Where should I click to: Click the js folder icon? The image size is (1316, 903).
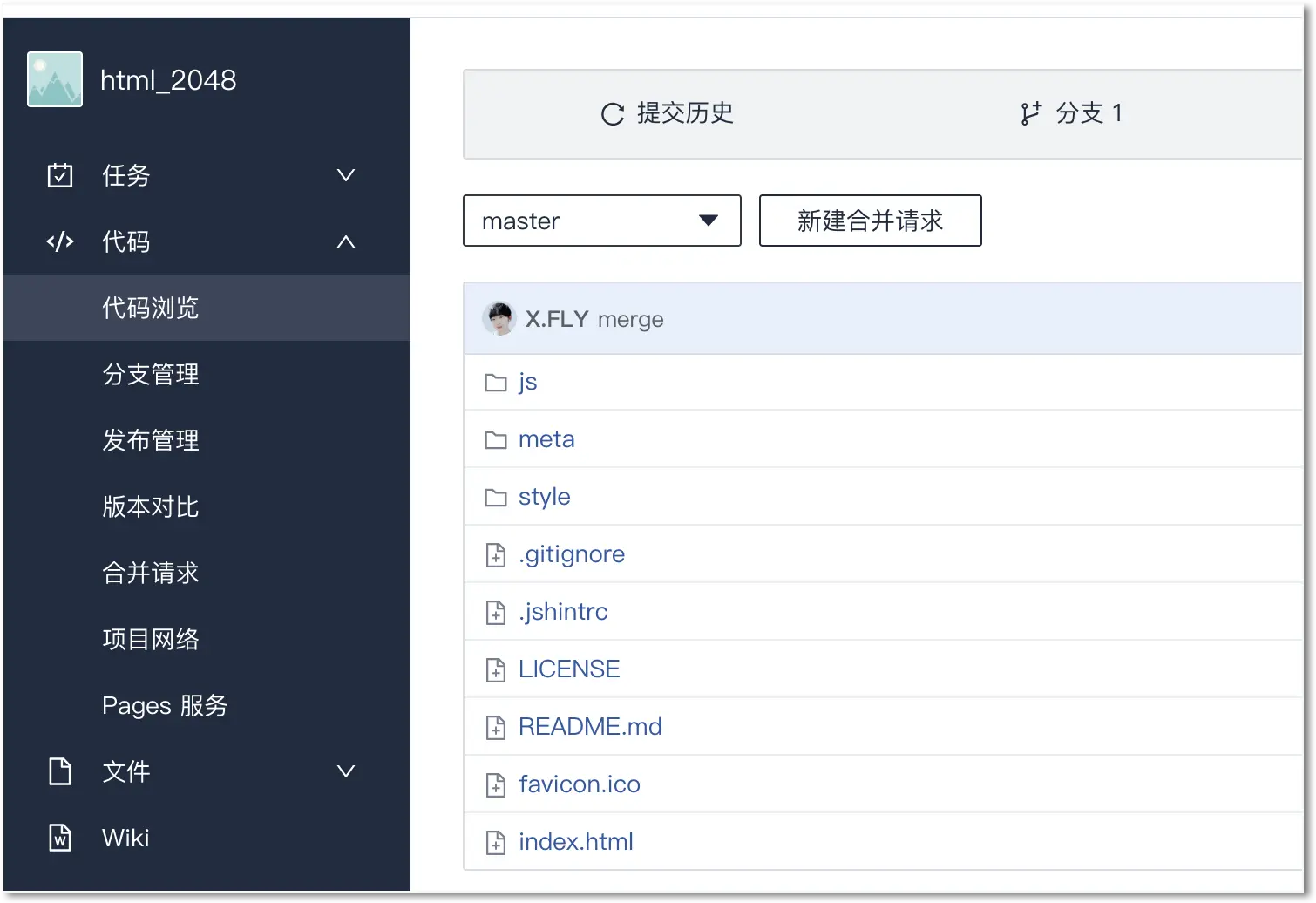tap(495, 382)
